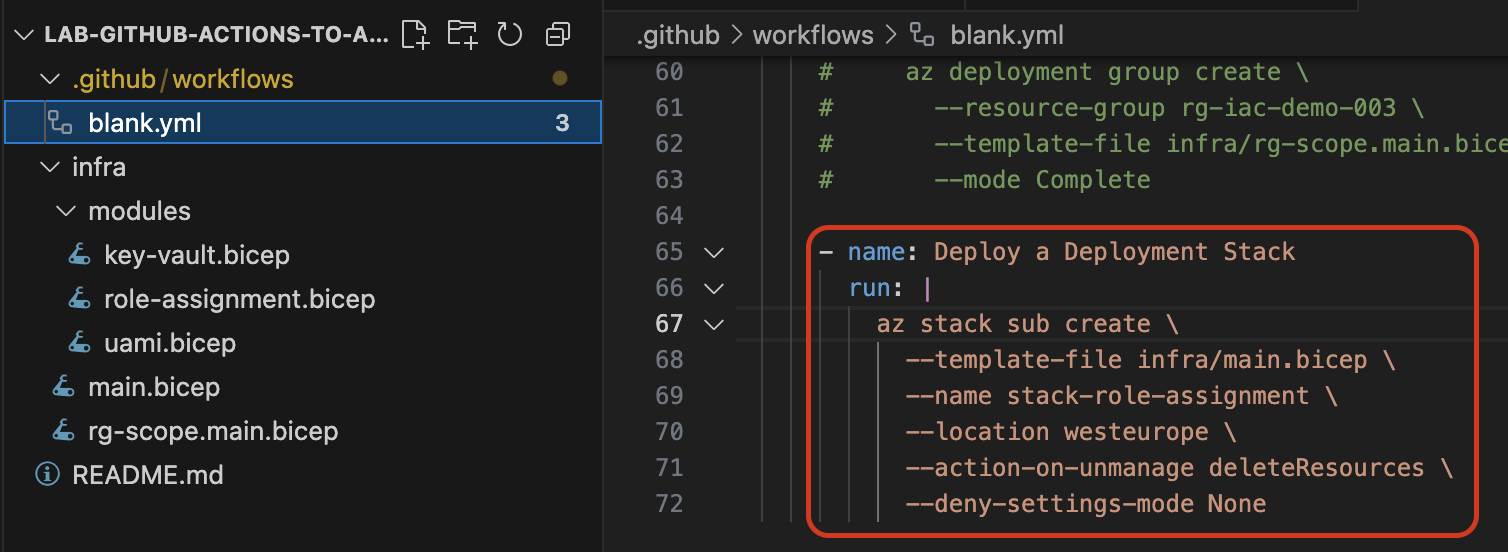The width and height of the screenshot is (1508, 552).
Task: Click the uami.bicep file icon
Action: coord(80,343)
